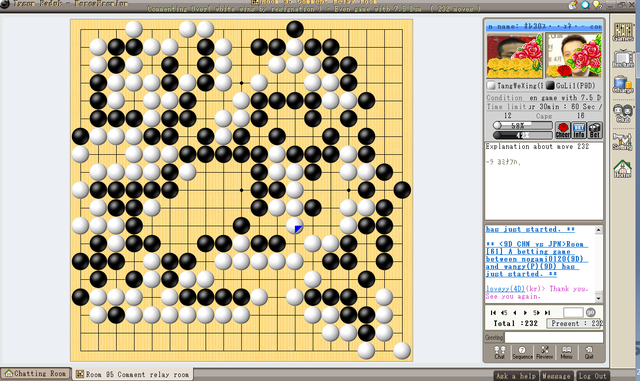Image resolution: width=640 pixels, height=381 pixels.
Task: Switch to Chatting Room tab
Action: pyautogui.click(x=36, y=374)
